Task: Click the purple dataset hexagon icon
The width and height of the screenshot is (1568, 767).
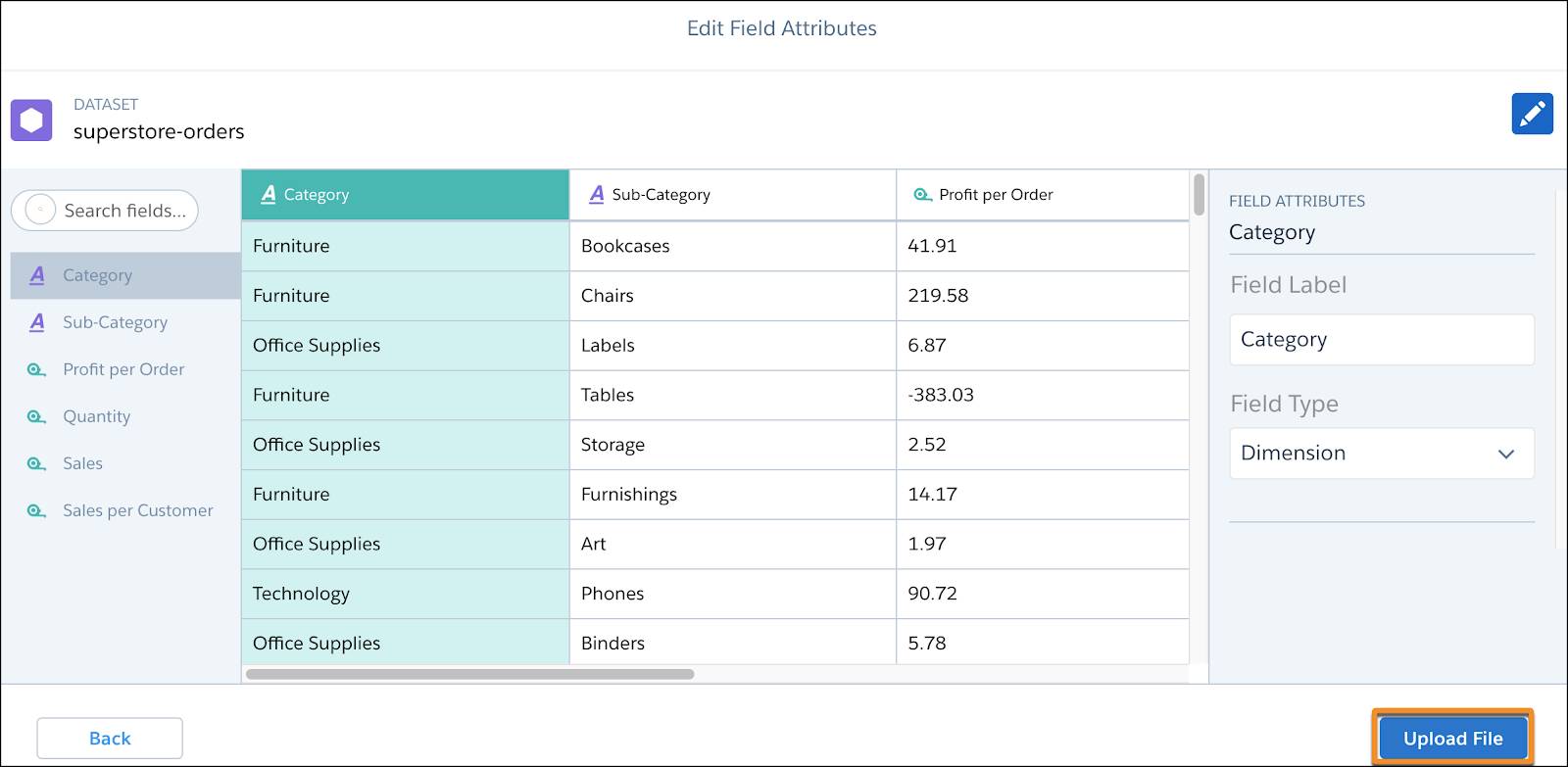Action: (x=31, y=120)
